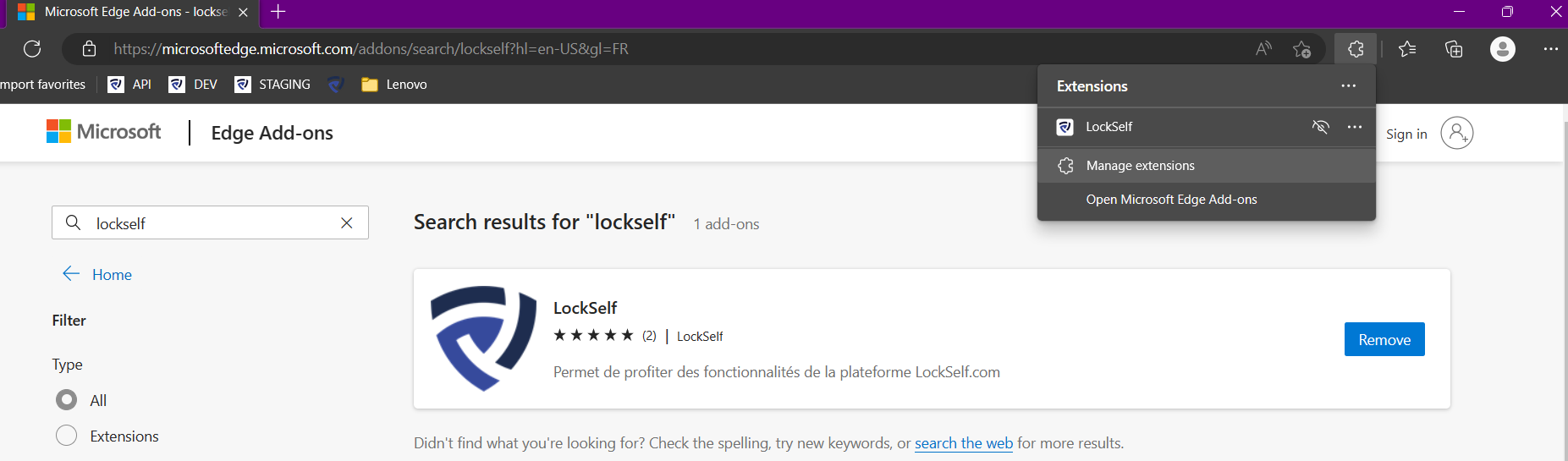Clear the lockself search field
This screenshot has width=1568, height=461.
point(347,223)
